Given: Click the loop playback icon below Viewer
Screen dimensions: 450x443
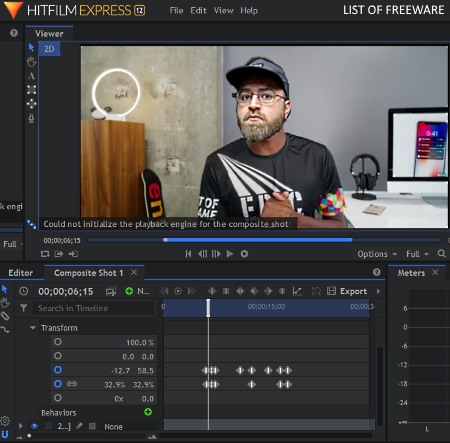Looking at the screenshot, I should pos(45,254).
